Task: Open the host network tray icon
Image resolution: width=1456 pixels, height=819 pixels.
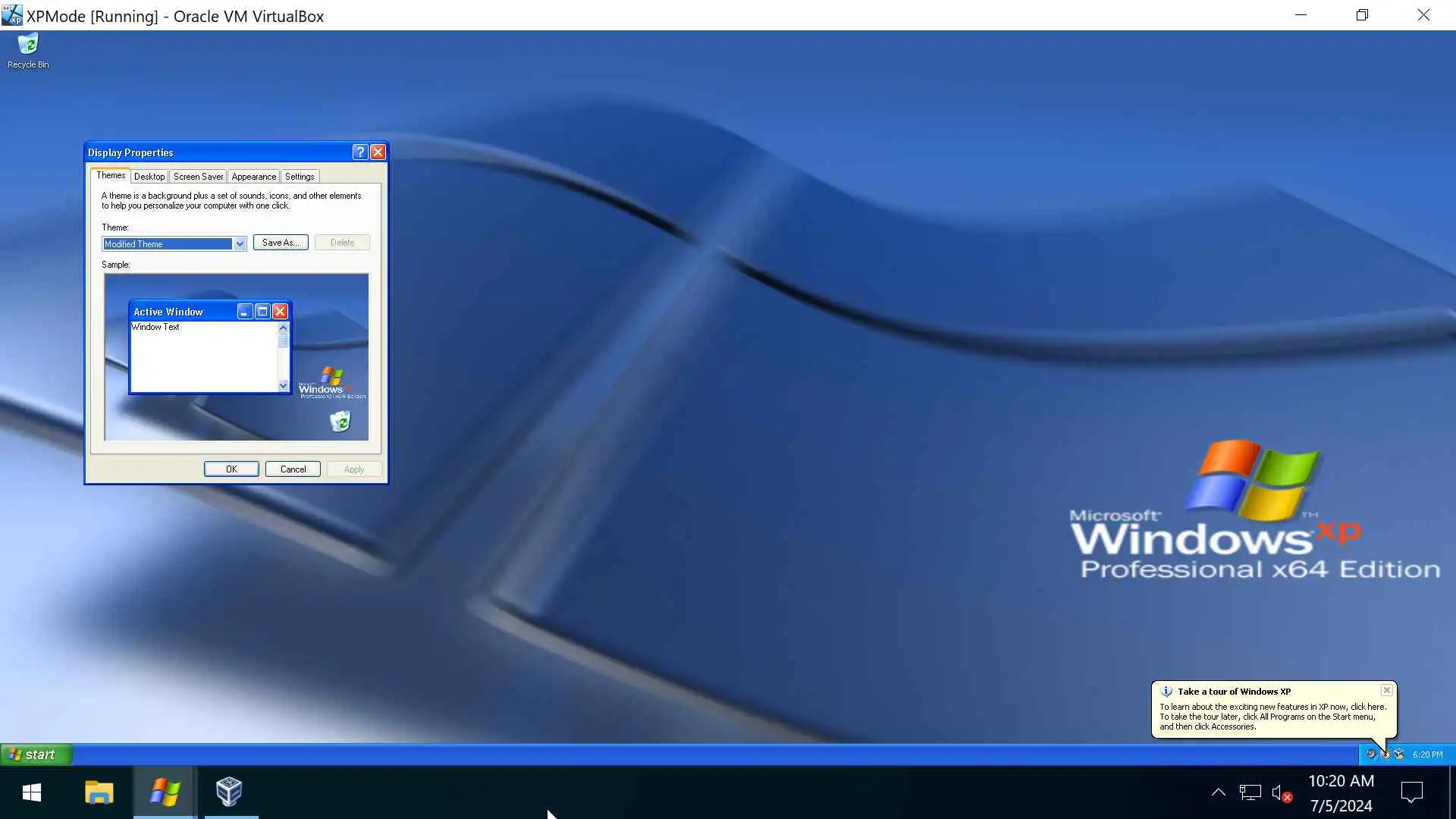Action: [x=1250, y=793]
